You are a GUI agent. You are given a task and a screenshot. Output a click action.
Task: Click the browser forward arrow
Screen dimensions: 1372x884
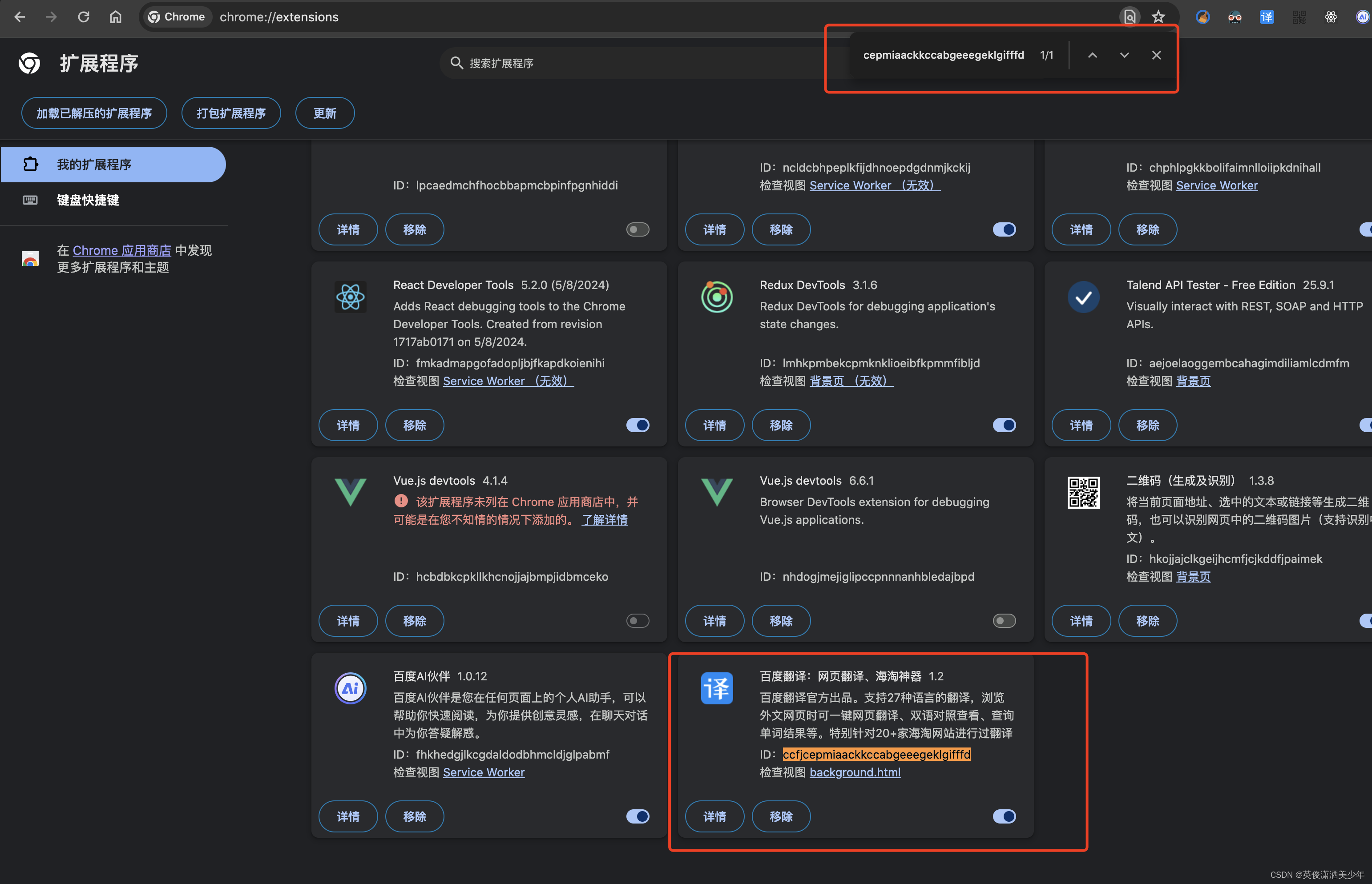[x=51, y=16]
